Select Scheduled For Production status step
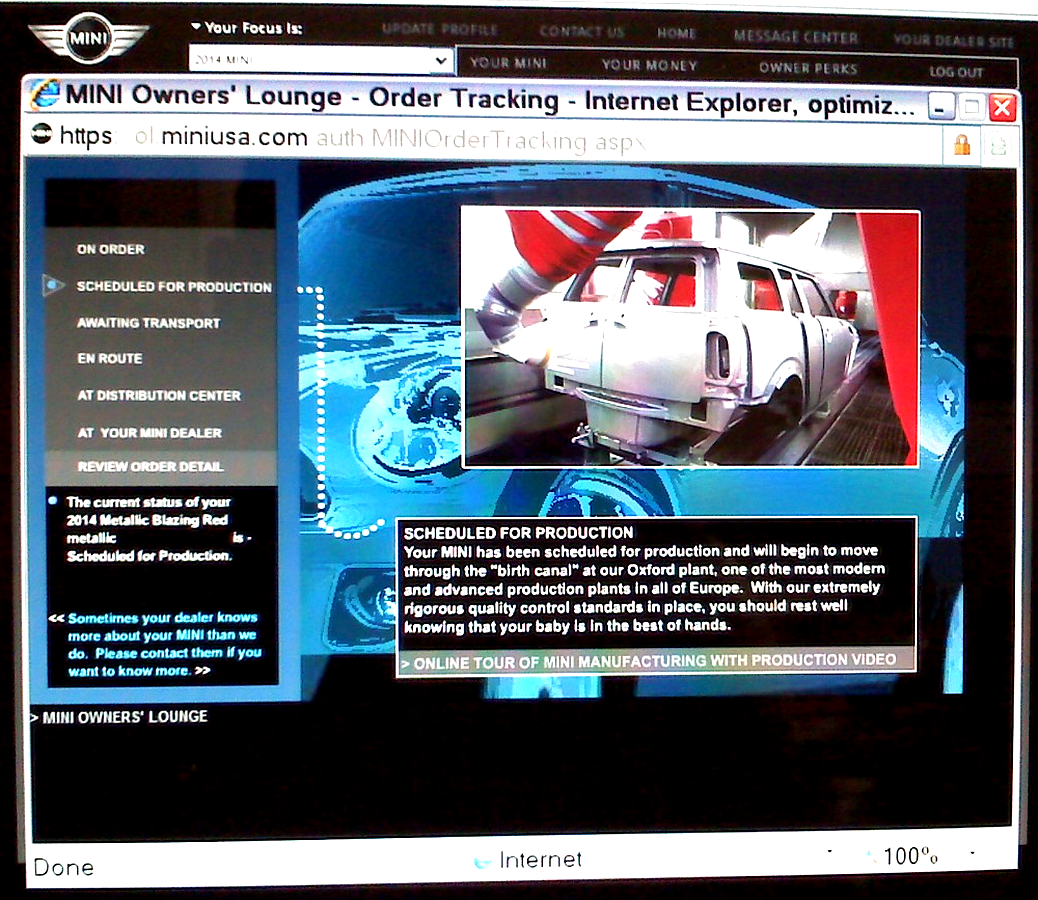1038x900 pixels. pyautogui.click(x=174, y=287)
